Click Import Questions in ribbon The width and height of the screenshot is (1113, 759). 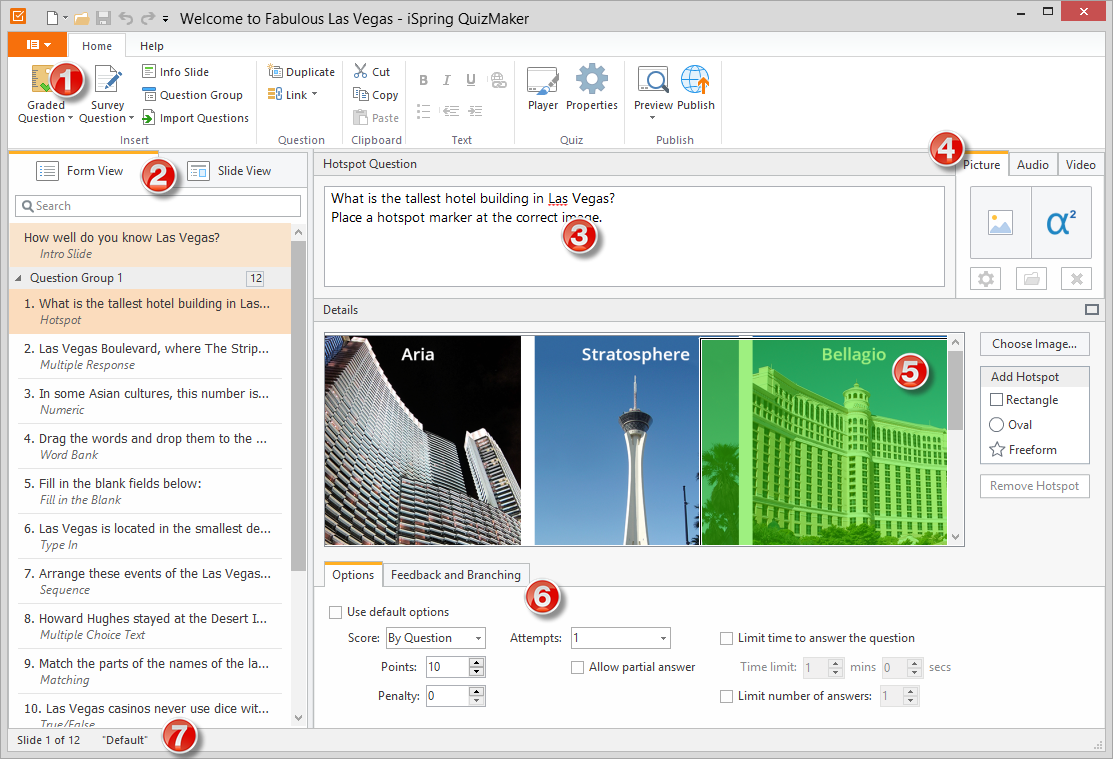(195, 118)
